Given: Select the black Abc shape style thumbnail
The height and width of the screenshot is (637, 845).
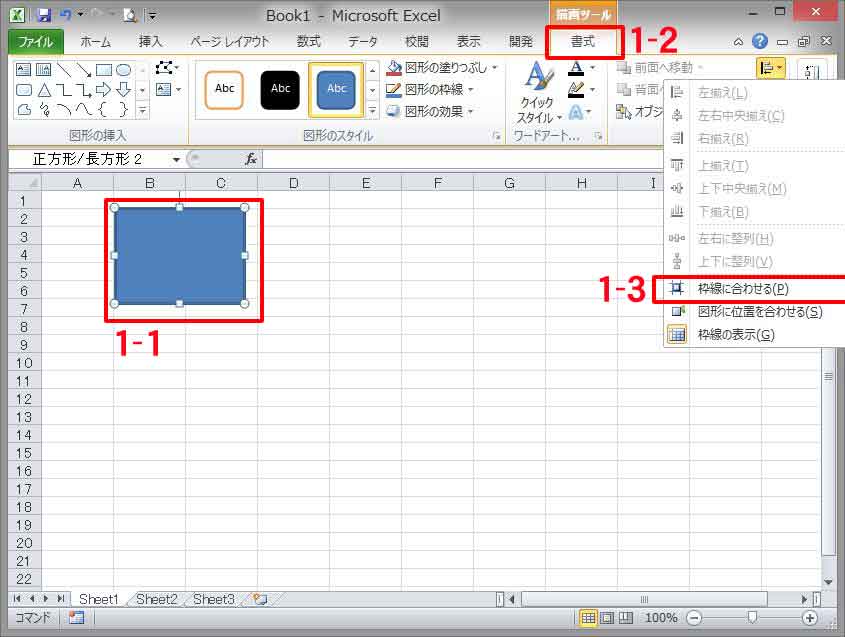Looking at the screenshot, I should [x=281, y=89].
